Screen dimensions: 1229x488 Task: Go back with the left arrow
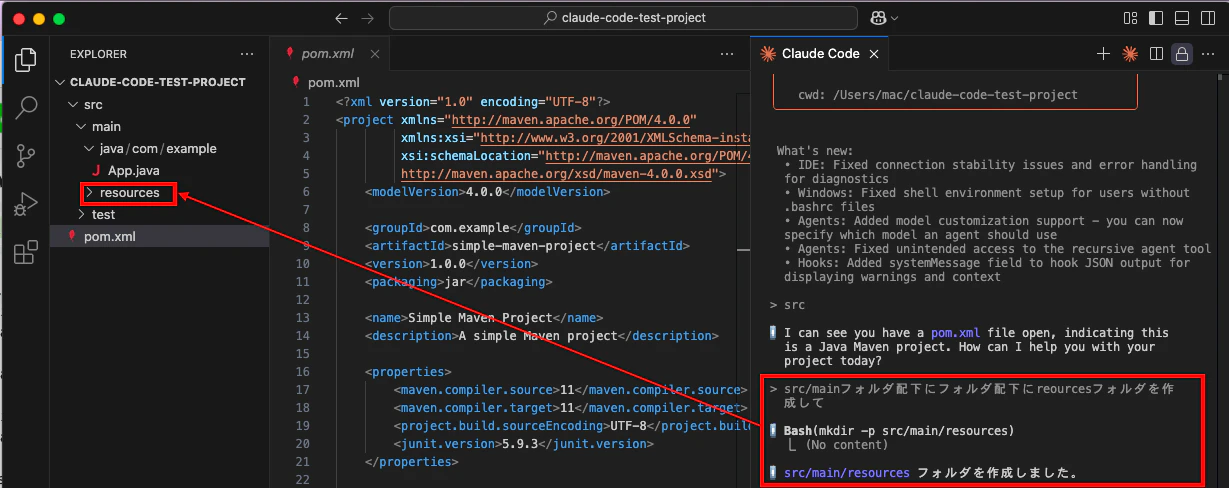pyautogui.click(x=342, y=18)
